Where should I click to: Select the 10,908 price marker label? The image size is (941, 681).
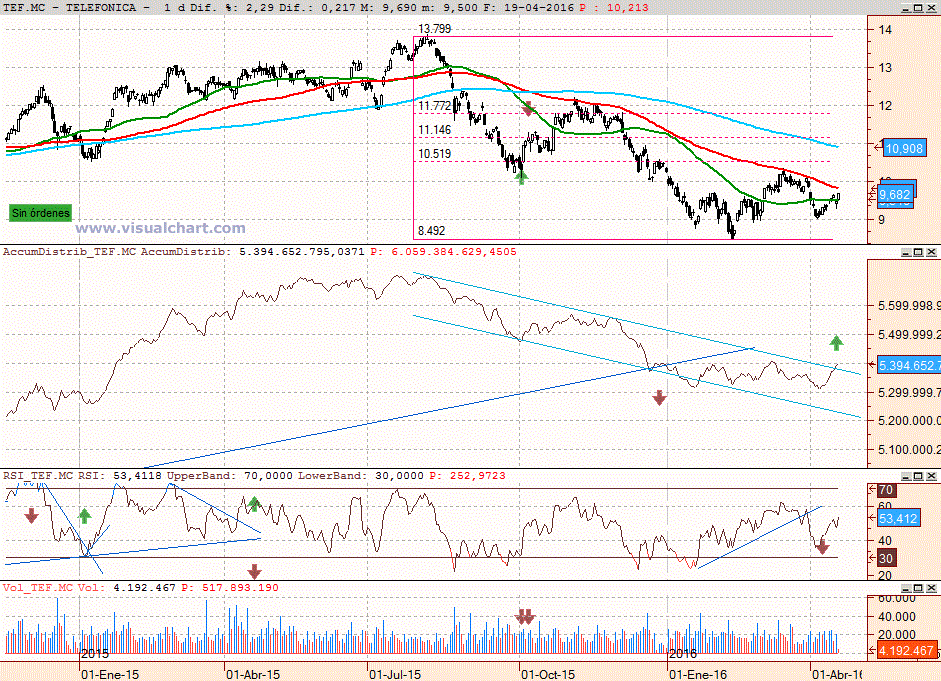pos(904,148)
